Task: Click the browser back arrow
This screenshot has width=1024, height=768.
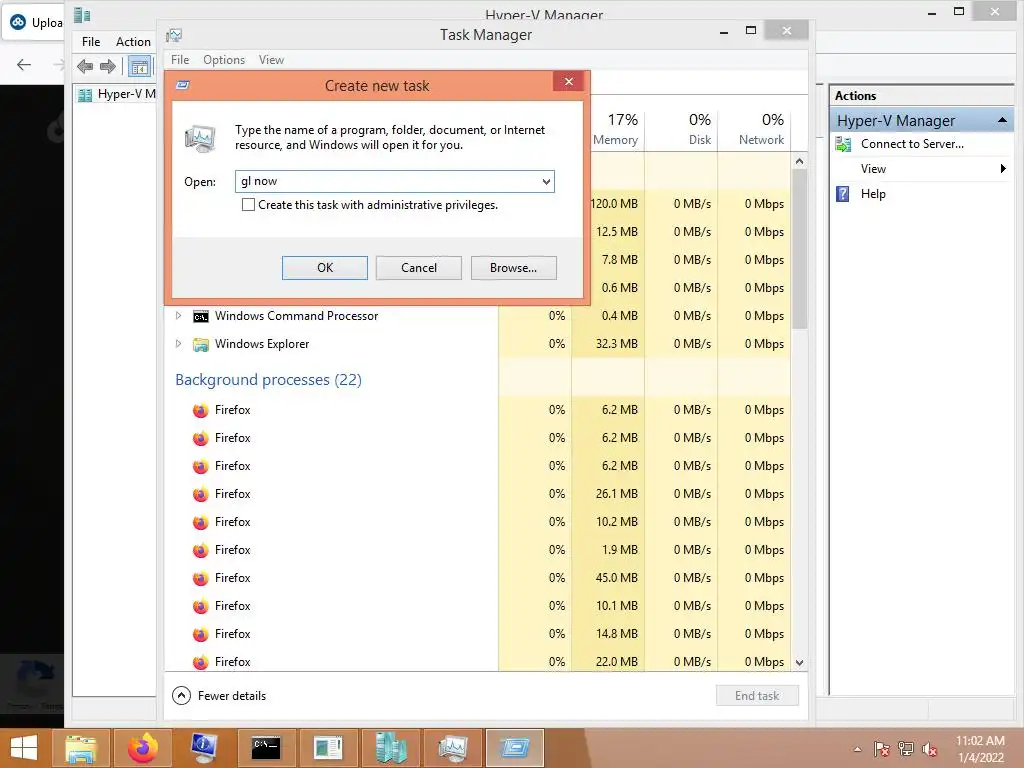Action: point(24,65)
